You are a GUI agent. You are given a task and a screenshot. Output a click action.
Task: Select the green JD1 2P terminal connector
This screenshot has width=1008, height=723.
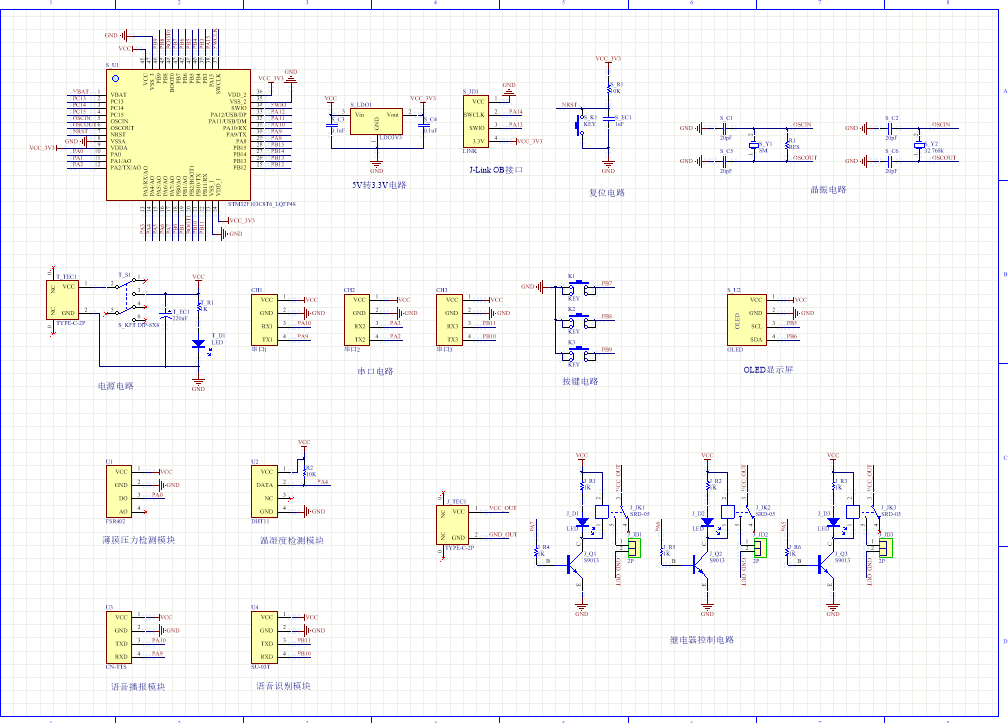tap(636, 547)
